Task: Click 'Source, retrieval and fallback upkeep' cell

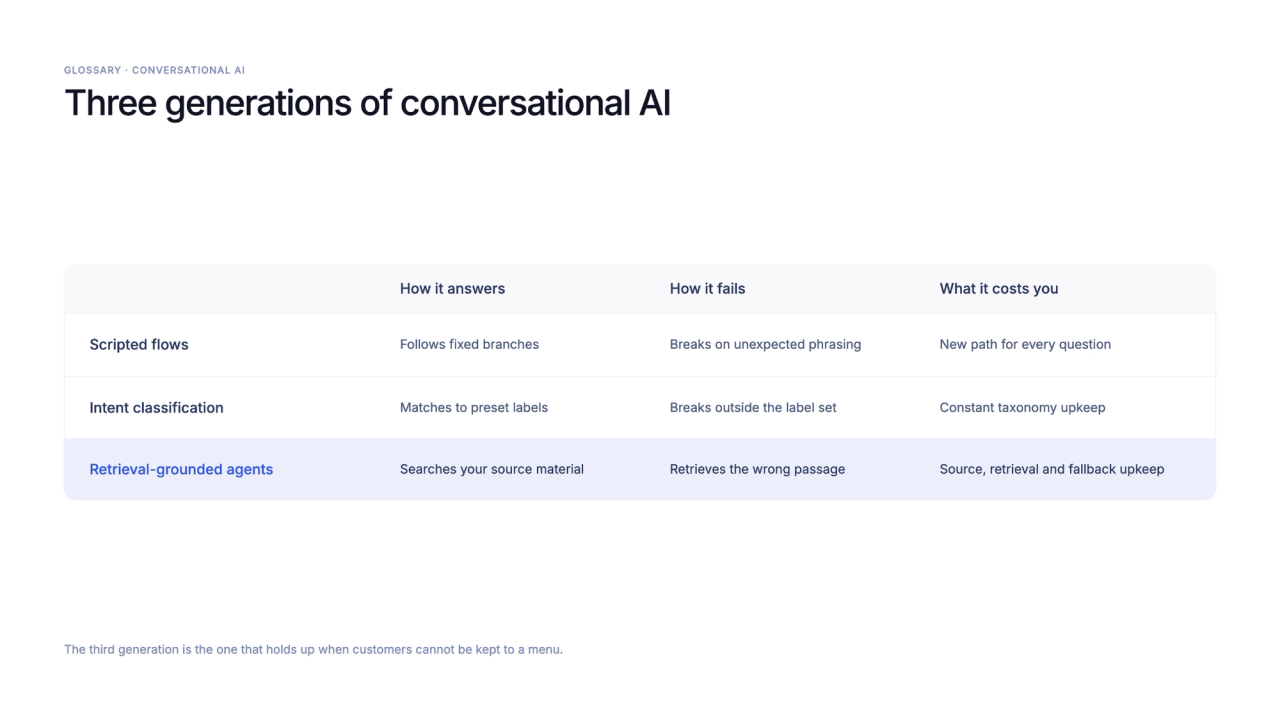Action: [1052, 470]
